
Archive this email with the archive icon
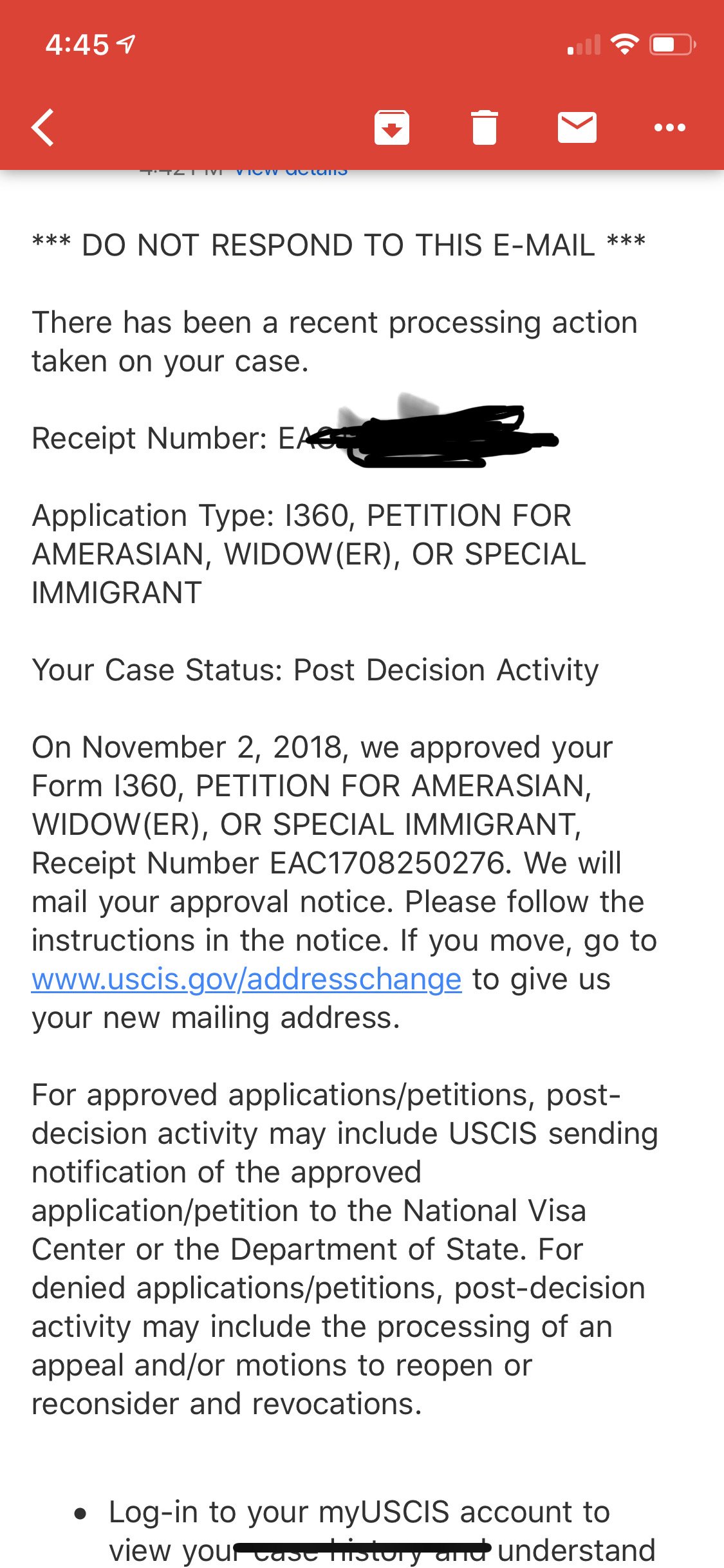pos(392,127)
